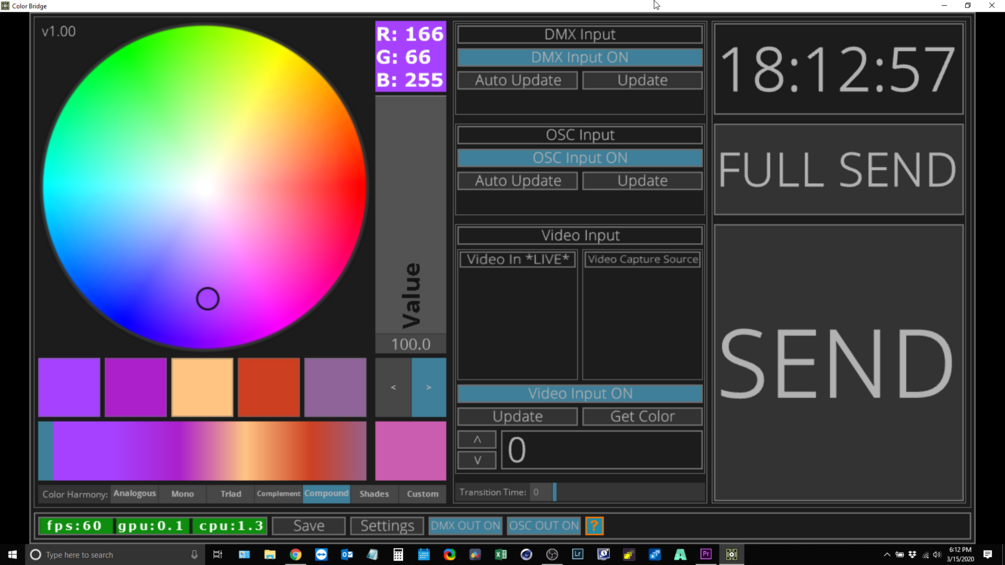This screenshot has width=1005, height=565.
Task: Click the left arrow palette button
Action: click(x=393, y=387)
